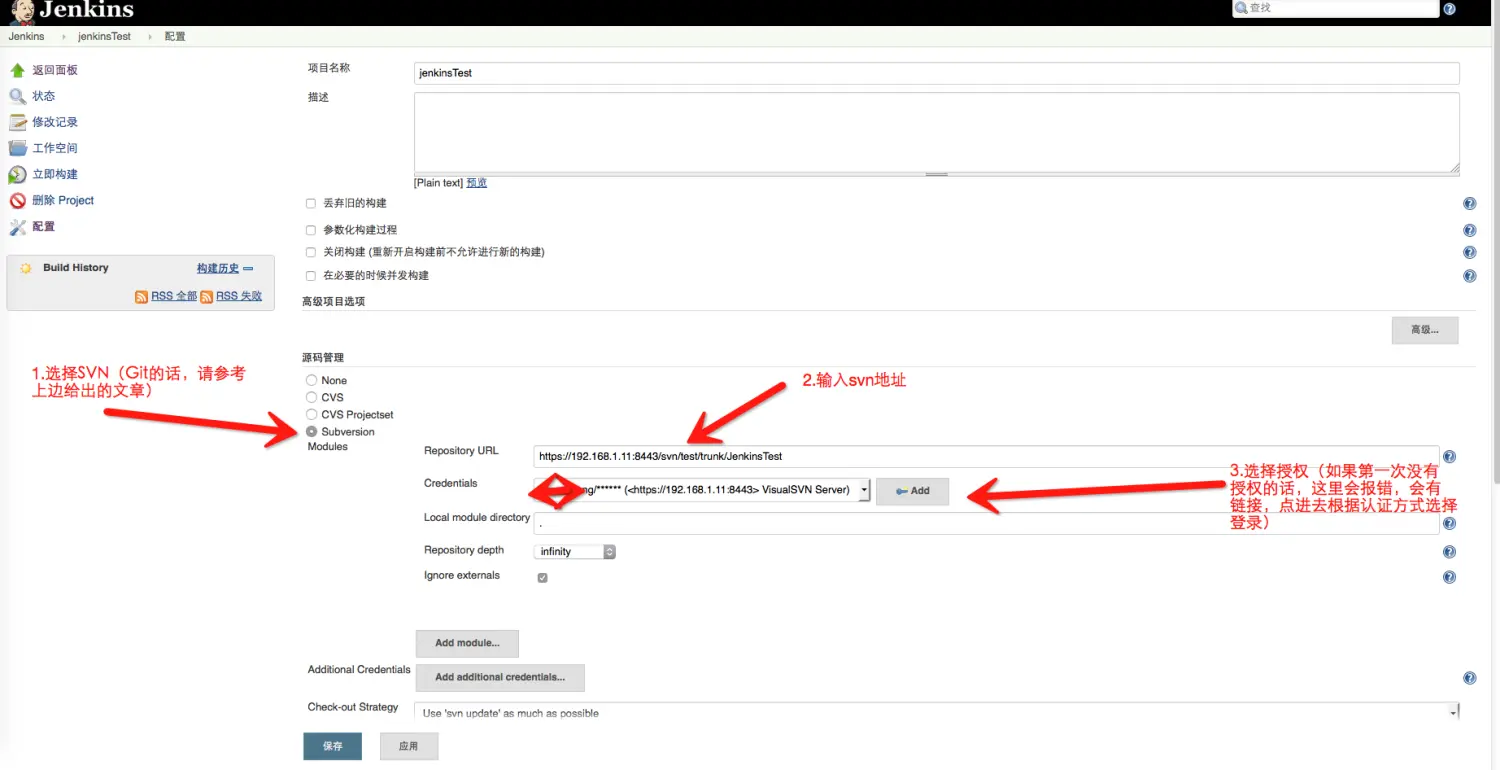Click 立即构建 in the sidebar

click(55, 174)
